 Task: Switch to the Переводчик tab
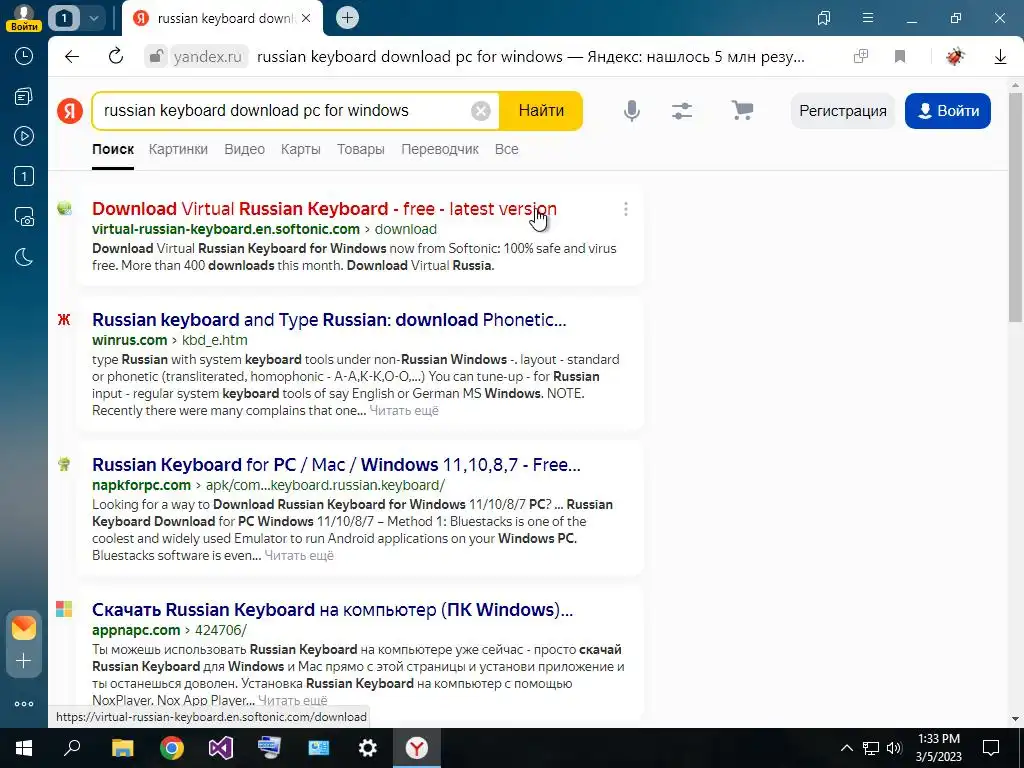click(440, 149)
